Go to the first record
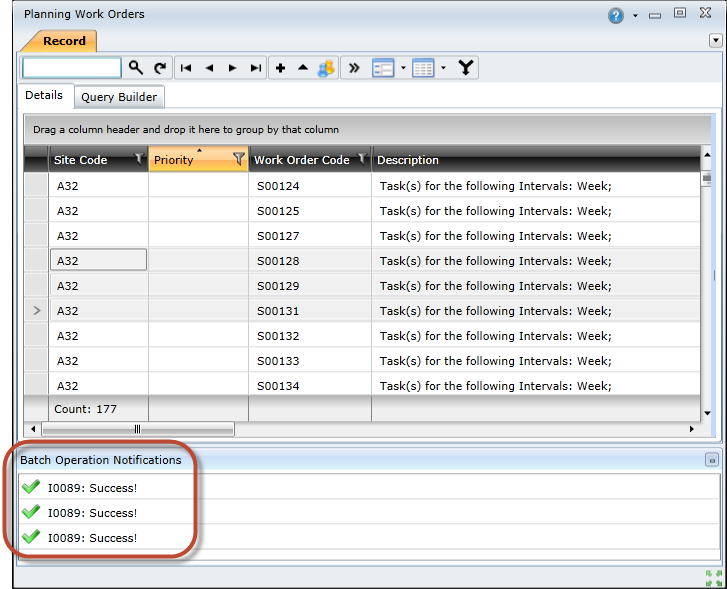This screenshot has height=589, width=727. (x=186, y=68)
